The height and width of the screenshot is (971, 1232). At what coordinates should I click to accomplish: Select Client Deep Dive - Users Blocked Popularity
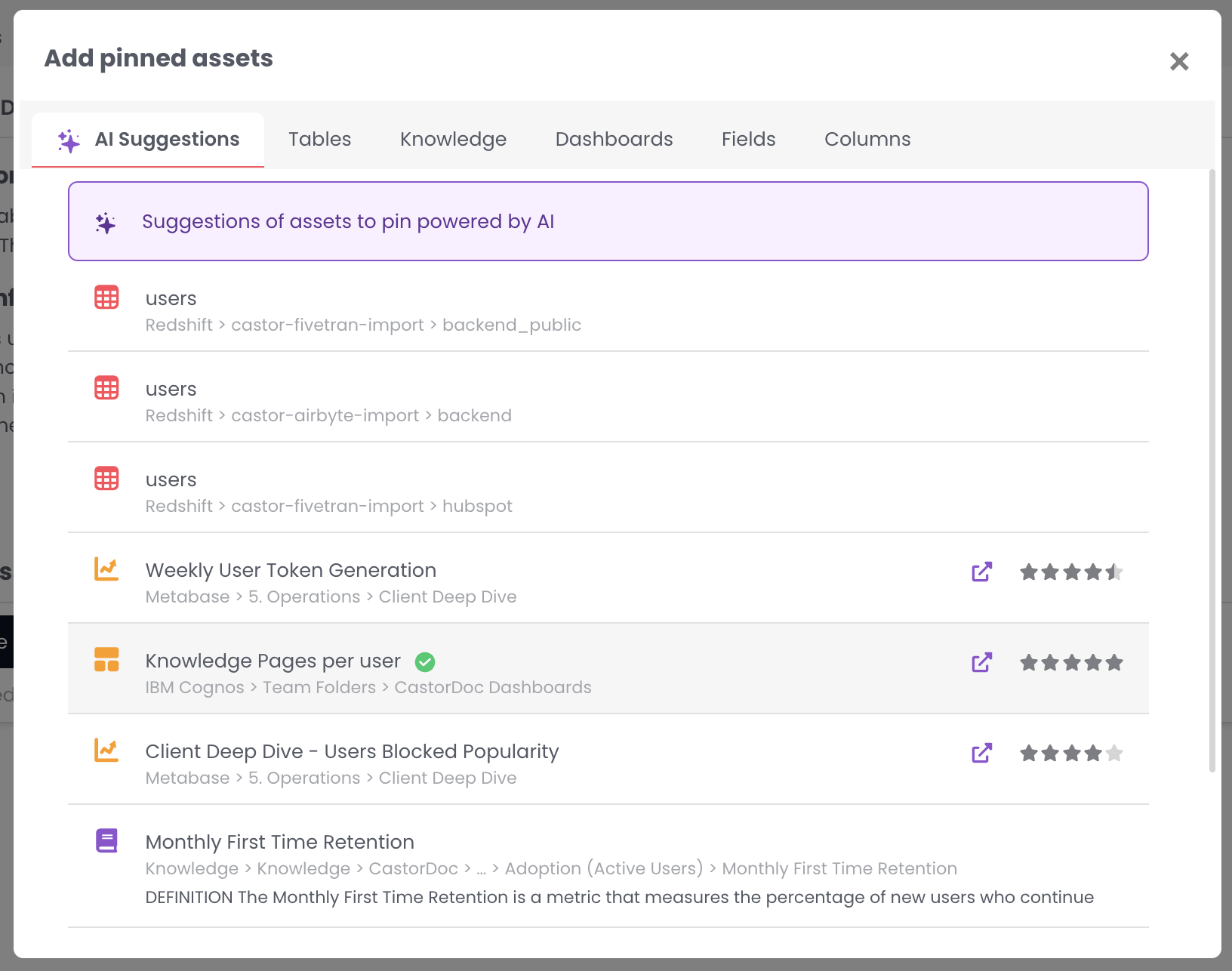click(x=352, y=752)
